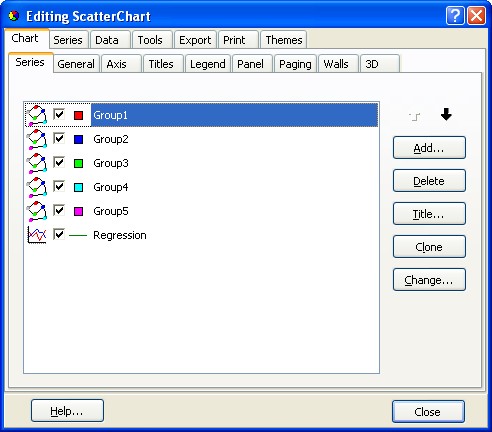Open the context help question mark
This screenshot has width=492, height=432.
click(x=455, y=16)
